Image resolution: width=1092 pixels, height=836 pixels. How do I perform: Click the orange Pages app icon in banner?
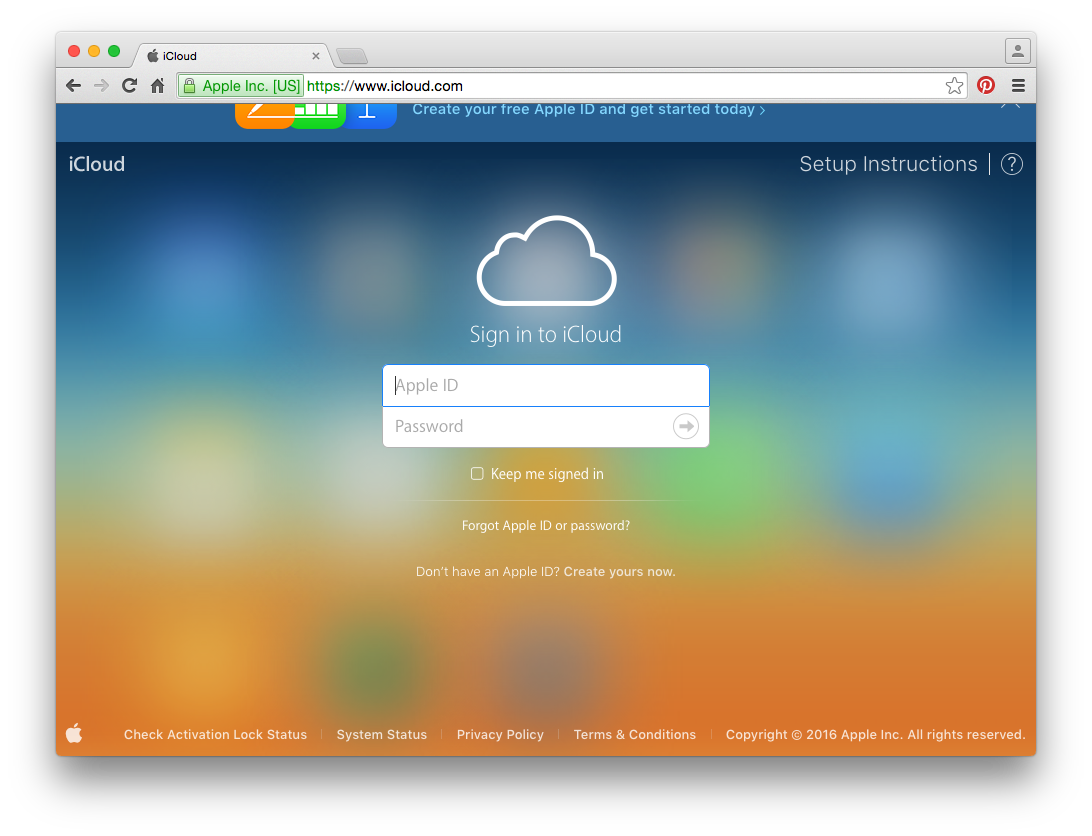pyautogui.click(x=265, y=115)
